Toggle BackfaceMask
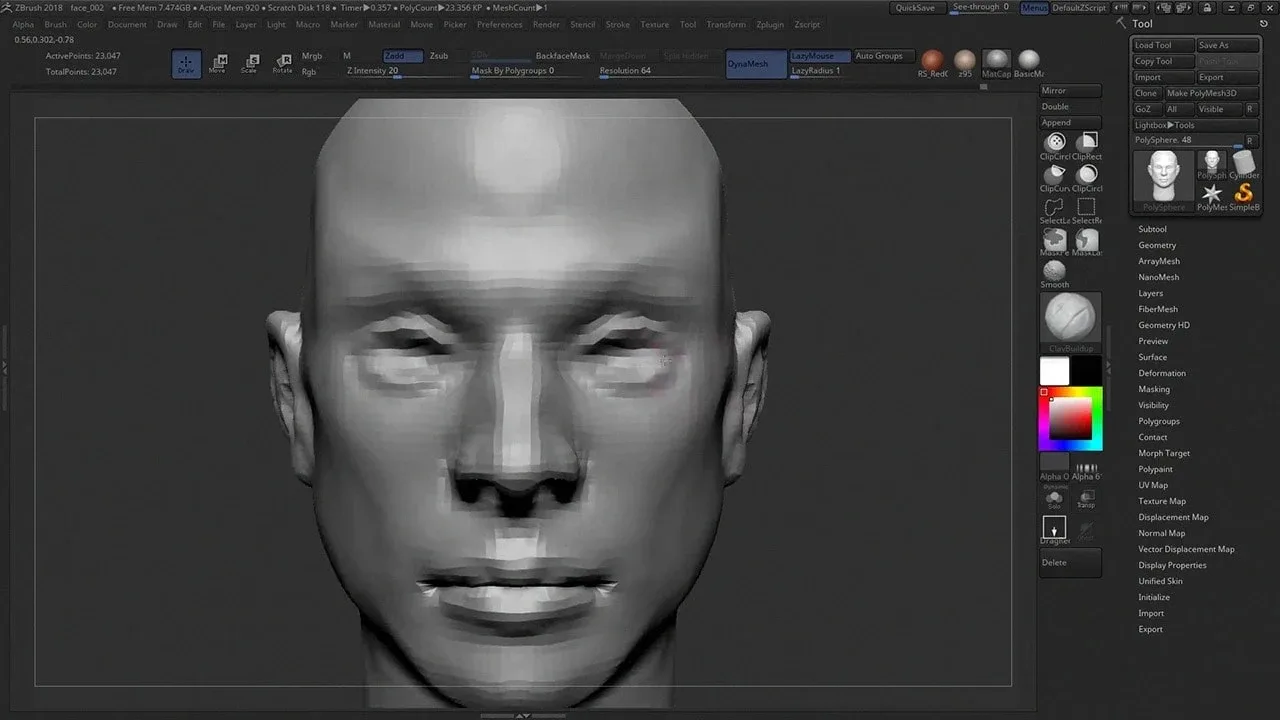 pyautogui.click(x=563, y=56)
